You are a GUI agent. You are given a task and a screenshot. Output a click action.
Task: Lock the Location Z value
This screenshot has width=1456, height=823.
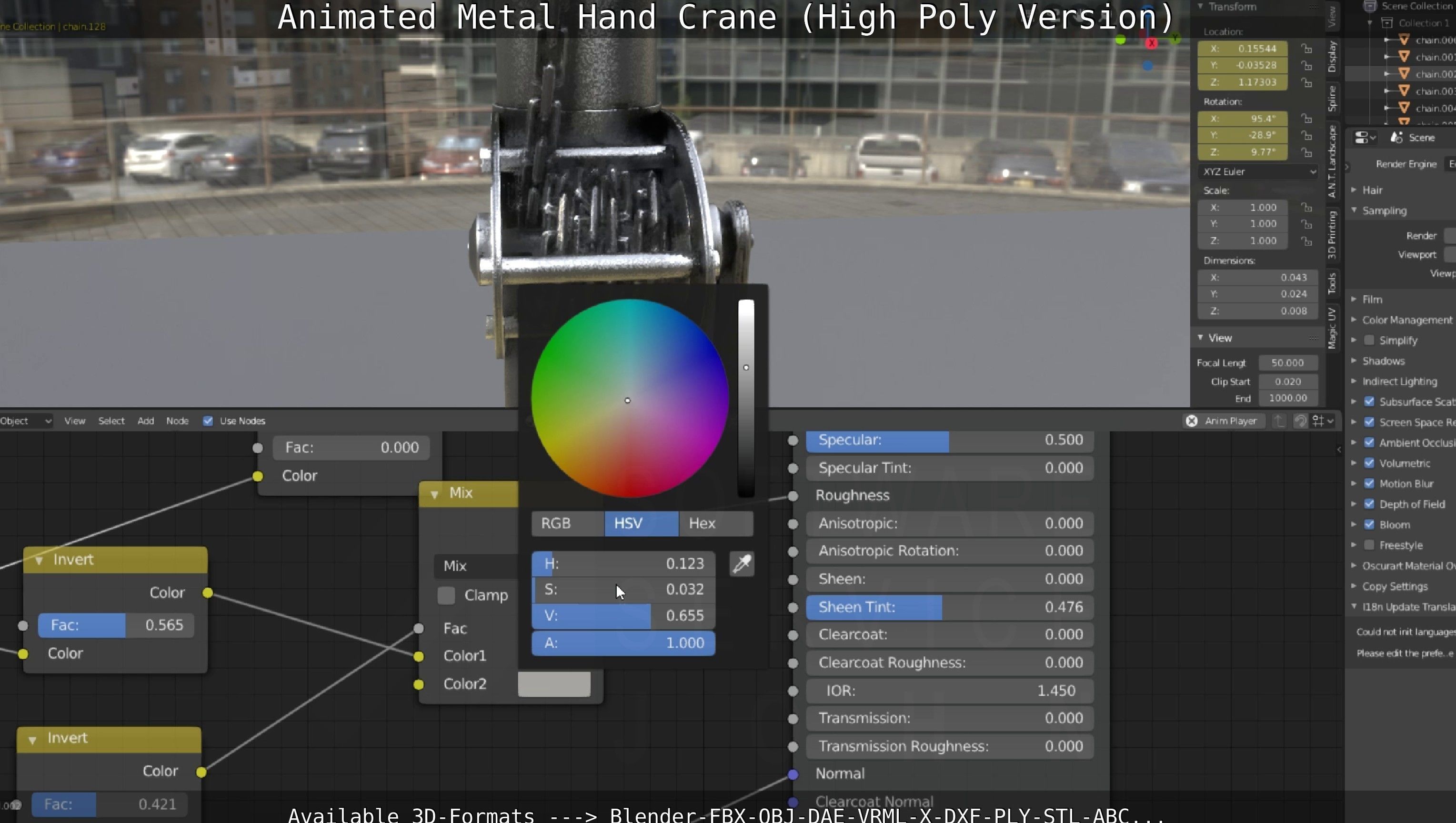1306,82
